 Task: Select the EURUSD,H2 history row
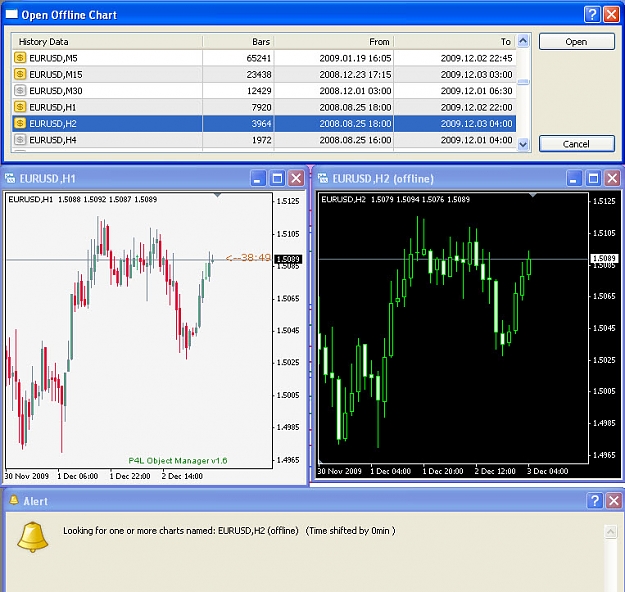point(264,123)
